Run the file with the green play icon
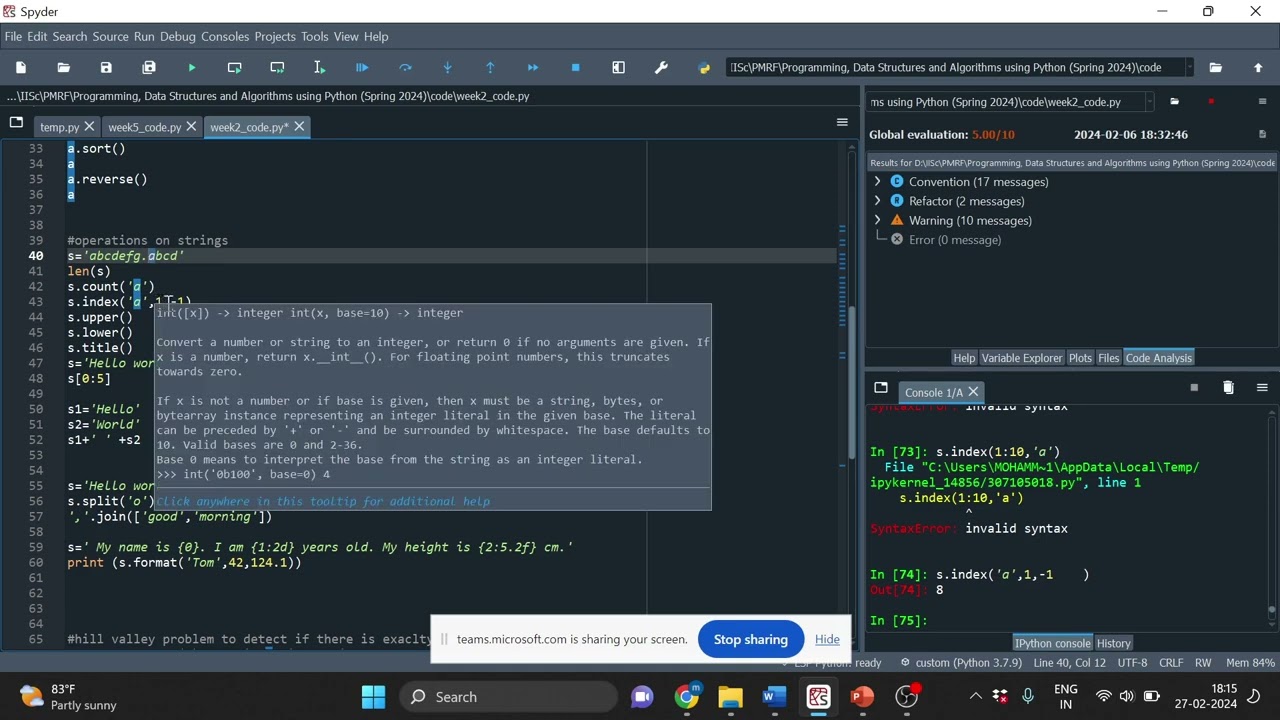Screen dimensions: 1280x720 (192, 68)
